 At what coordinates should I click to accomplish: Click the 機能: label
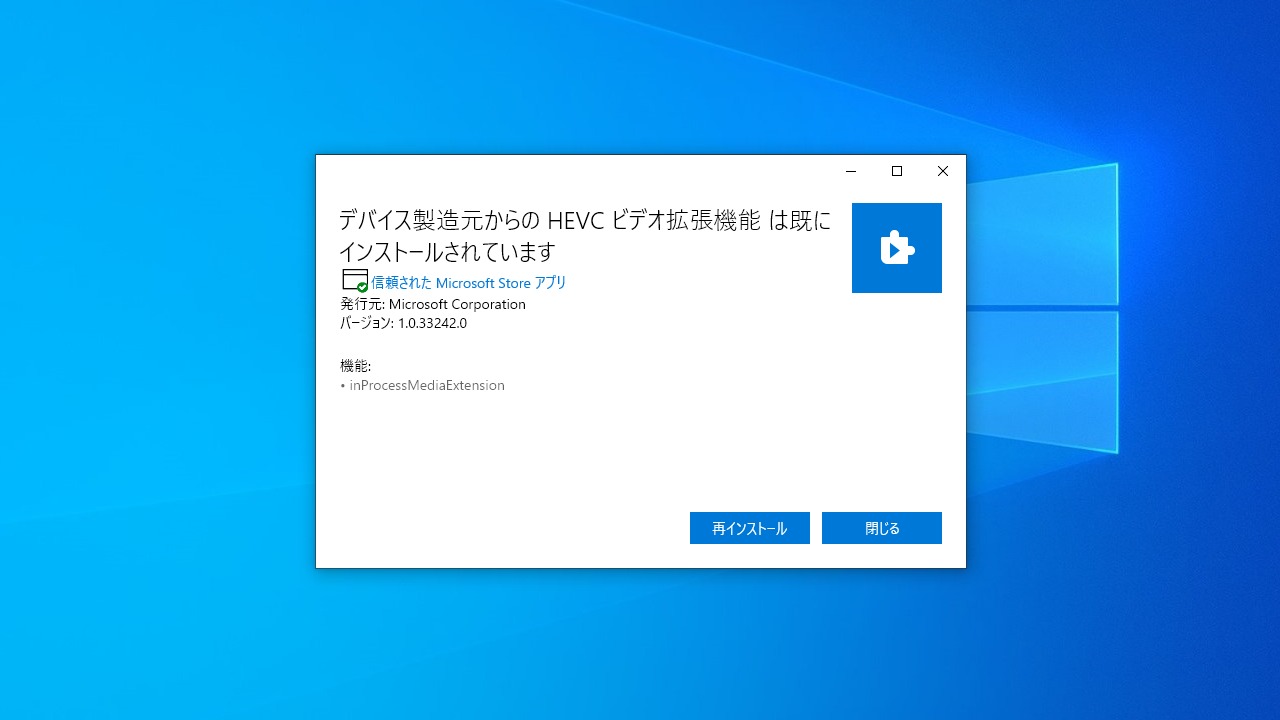[356, 366]
